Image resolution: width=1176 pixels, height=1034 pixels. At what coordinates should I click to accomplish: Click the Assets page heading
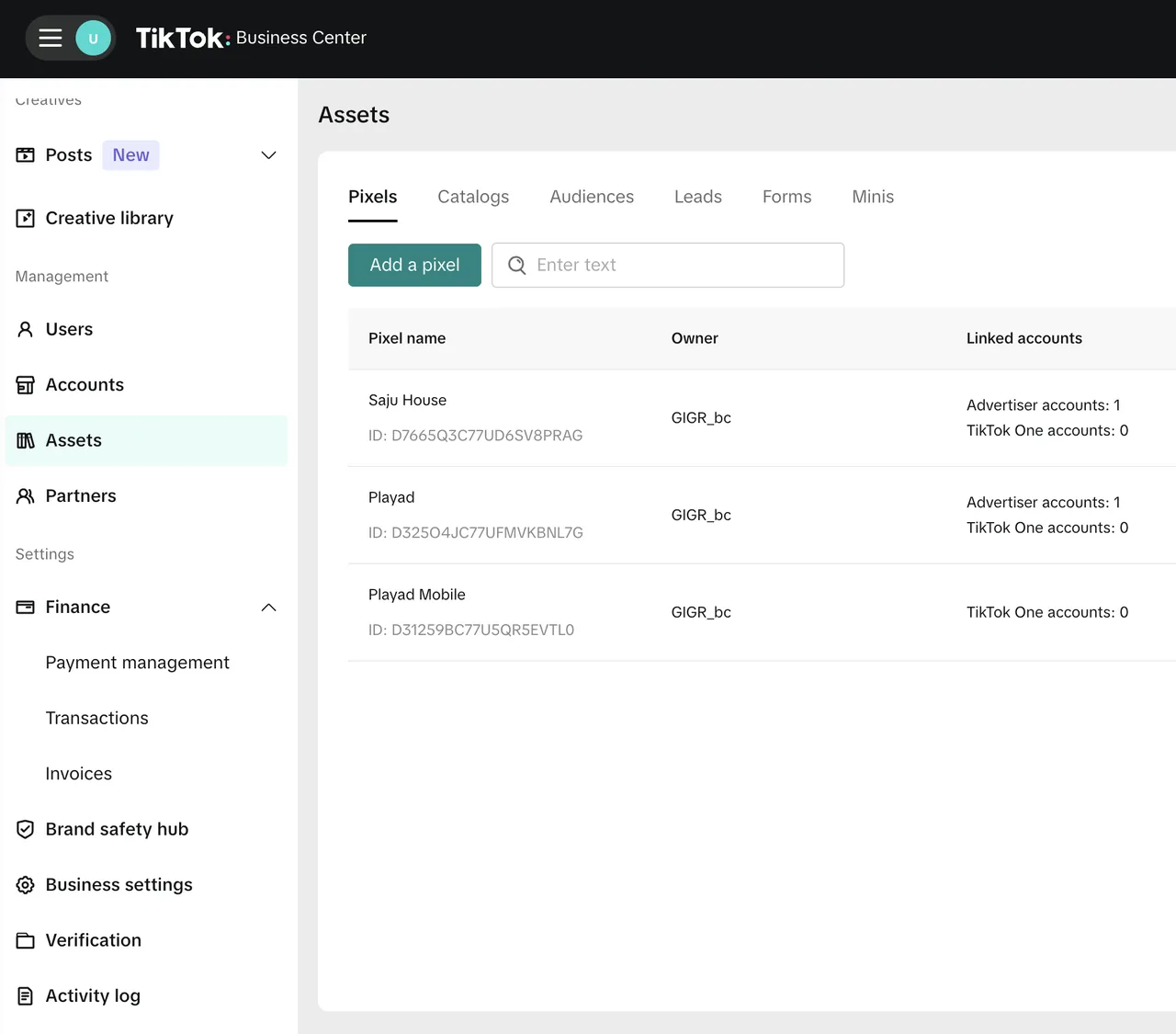click(x=354, y=115)
